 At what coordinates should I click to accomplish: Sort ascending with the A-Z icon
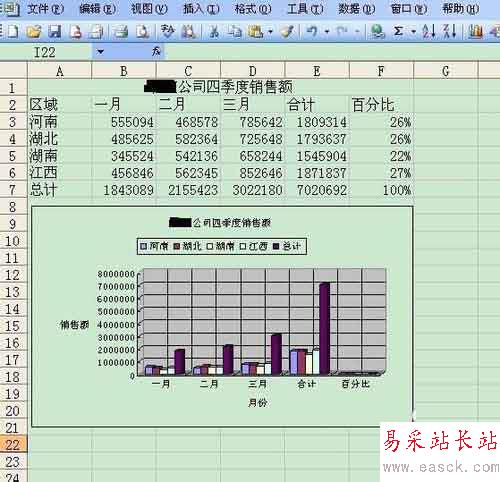click(429, 32)
